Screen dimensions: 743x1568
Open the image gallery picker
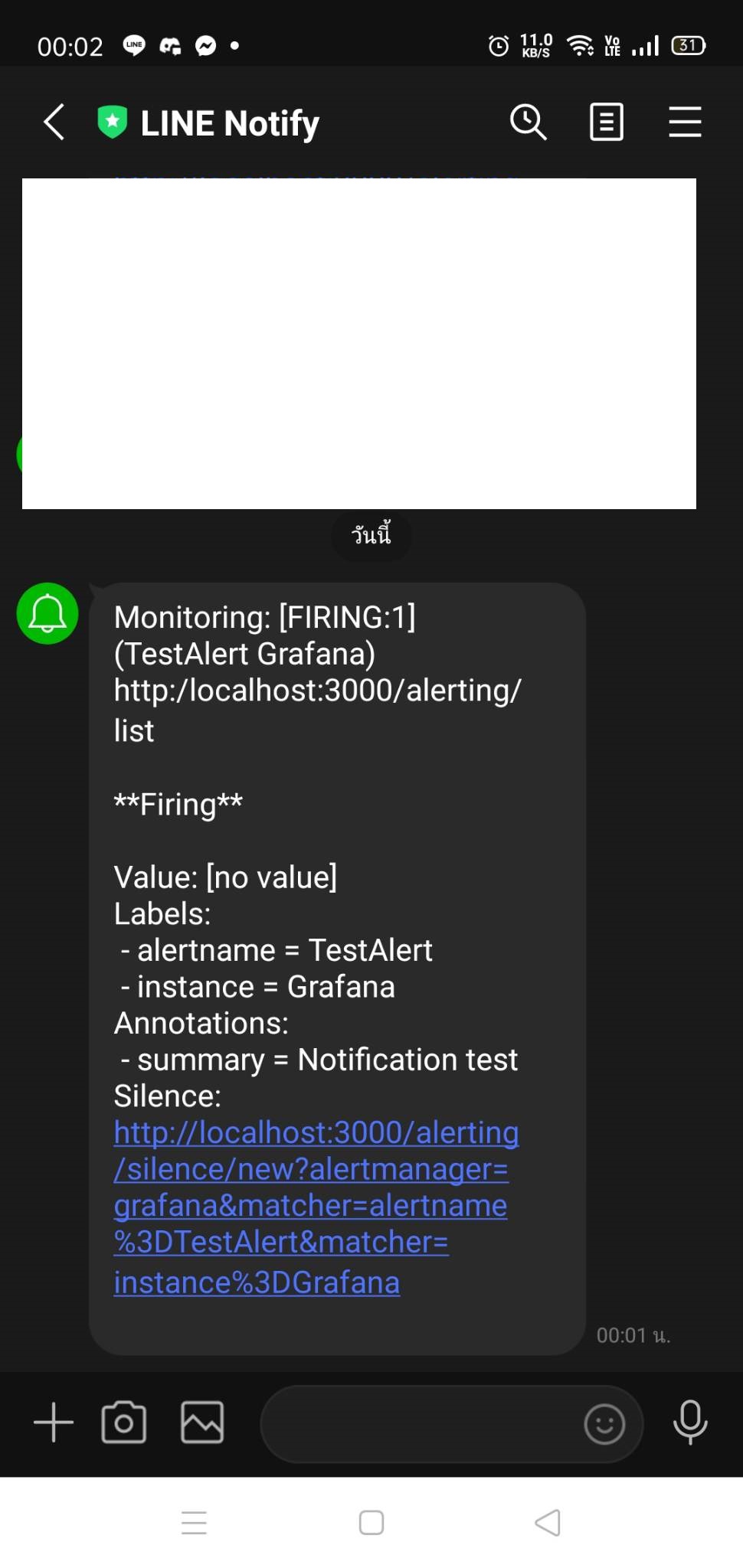[202, 1423]
